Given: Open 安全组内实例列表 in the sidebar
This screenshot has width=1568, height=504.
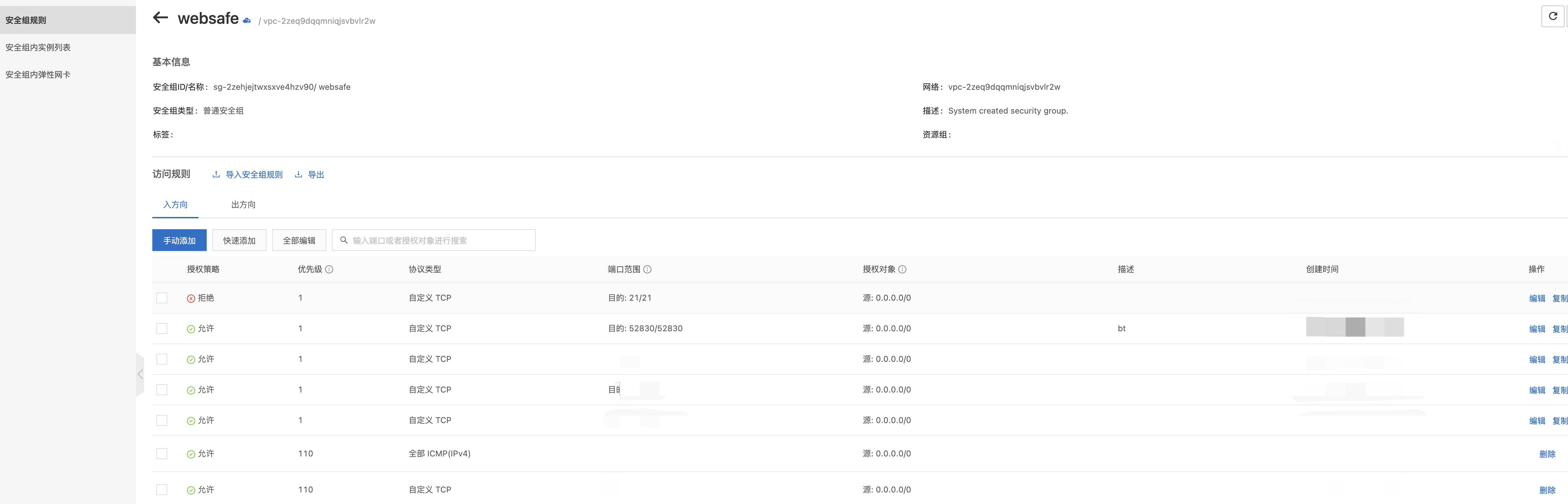Looking at the screenshot, I should click(x=38, y=48).
